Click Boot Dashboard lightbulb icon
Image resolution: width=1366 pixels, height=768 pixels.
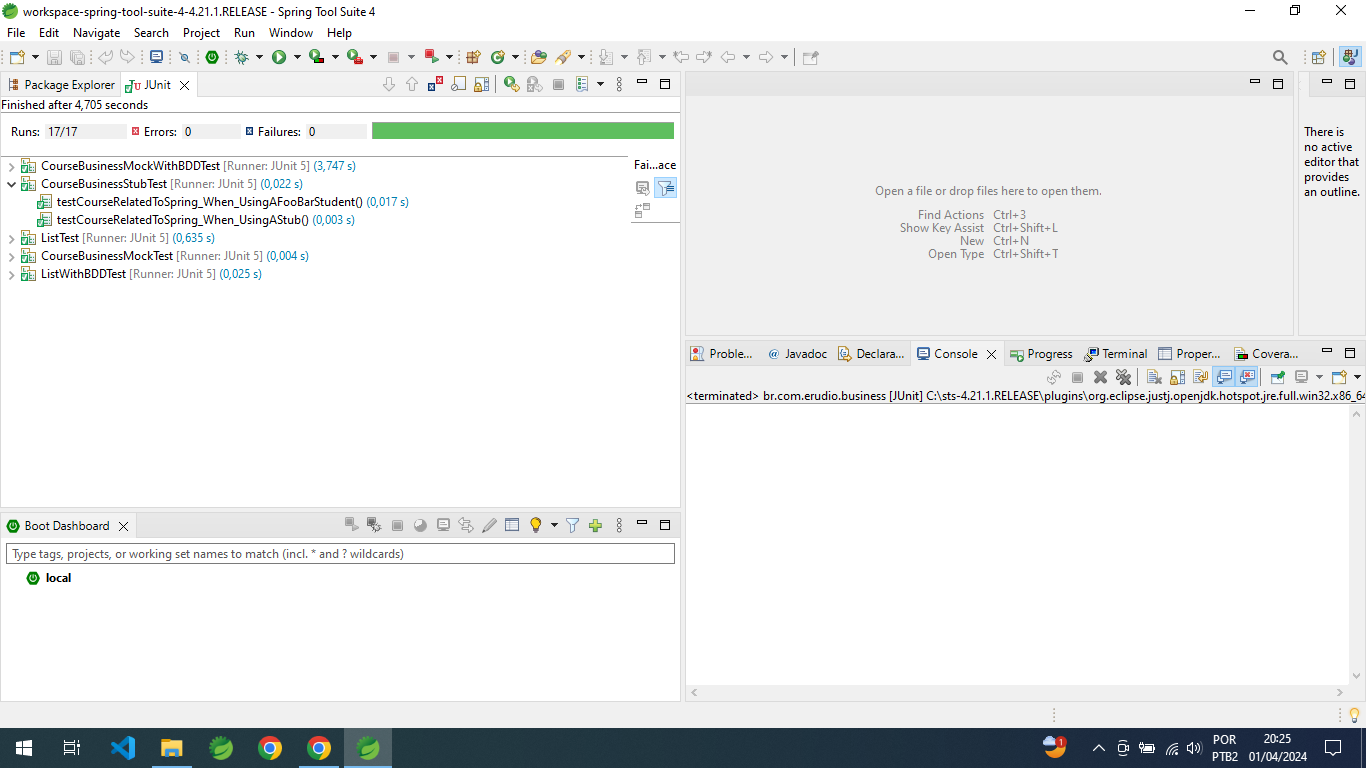(536, 525)
